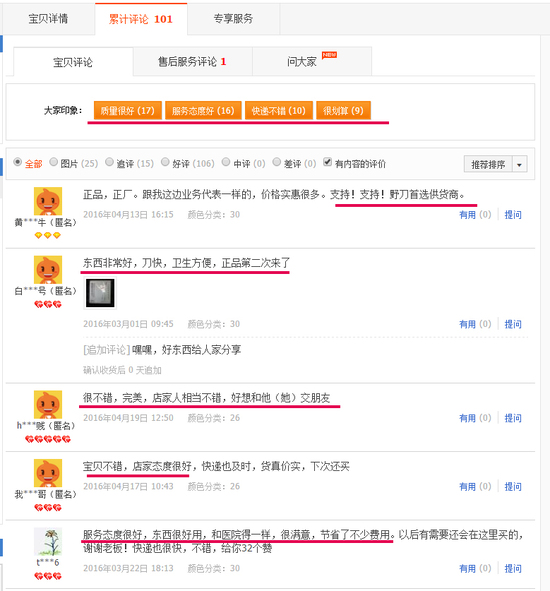Open the 推荐排序 sort dropdown arrow
This screenshot has width=550, height=591.
pos(519,165)
